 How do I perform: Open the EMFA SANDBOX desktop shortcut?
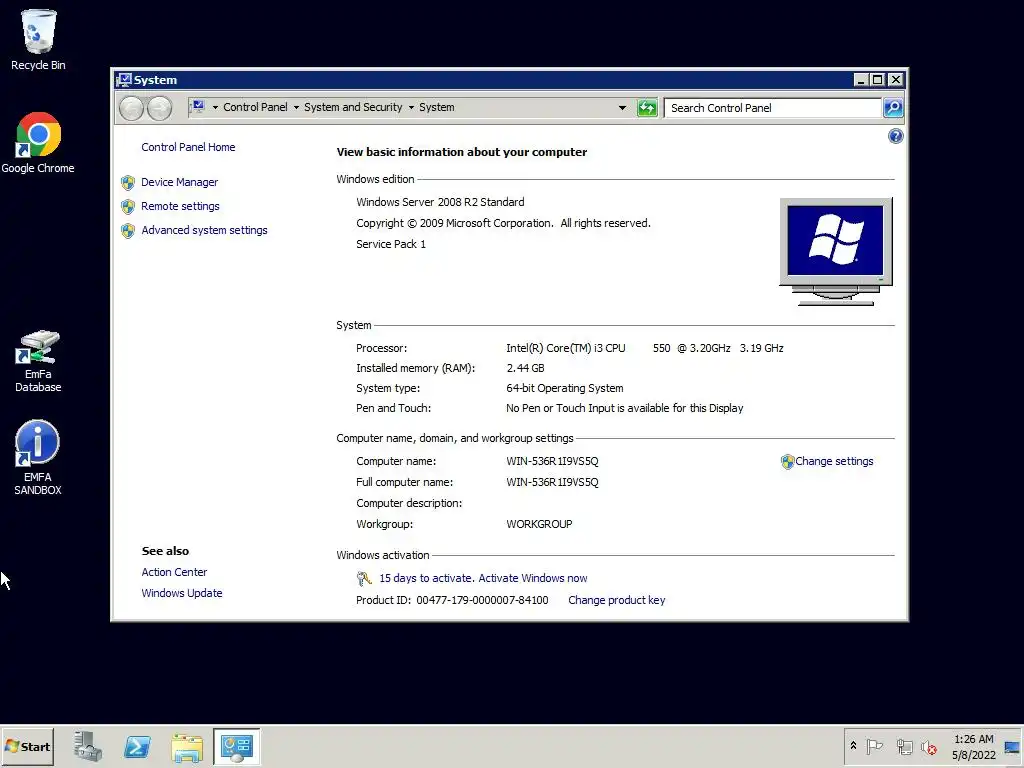pyautogui.click(x=38, y=458)
